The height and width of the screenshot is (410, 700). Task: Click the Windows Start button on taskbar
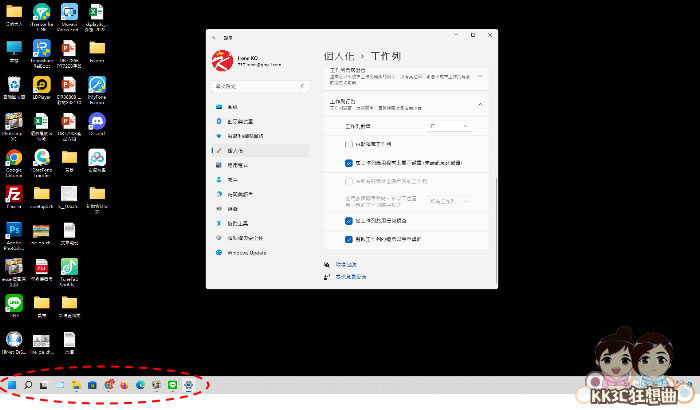click(x=12, y=384)
